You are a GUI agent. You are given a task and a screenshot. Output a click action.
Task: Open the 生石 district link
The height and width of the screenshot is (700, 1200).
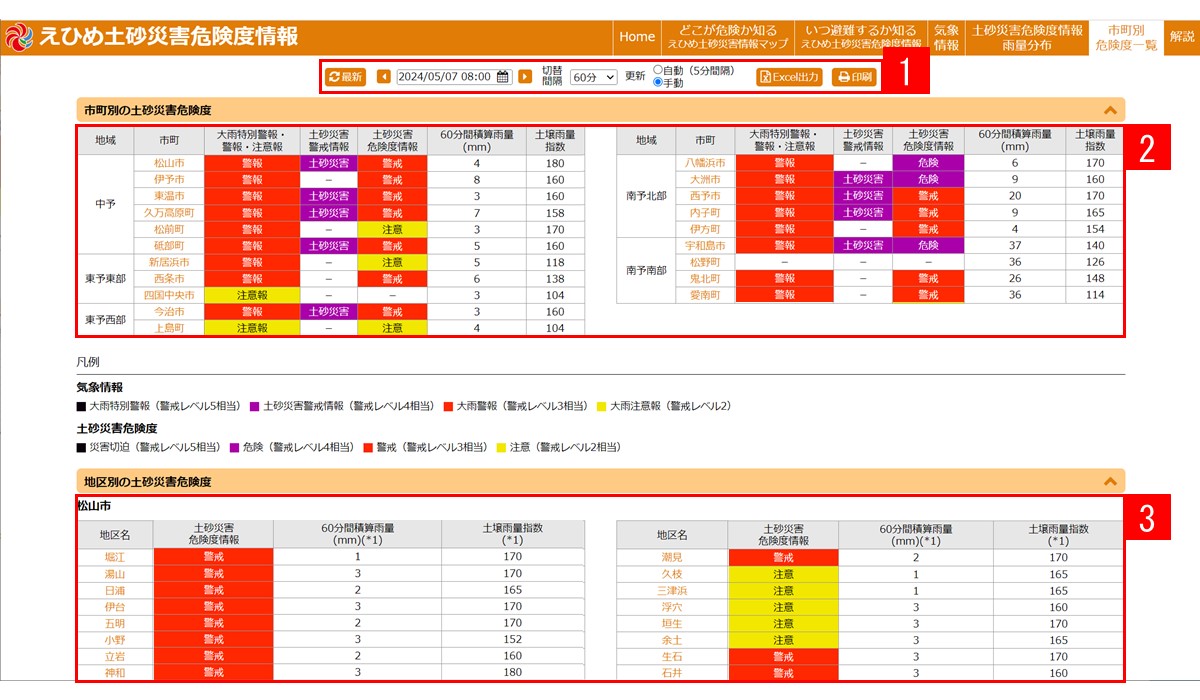click(x=672, y=656)
